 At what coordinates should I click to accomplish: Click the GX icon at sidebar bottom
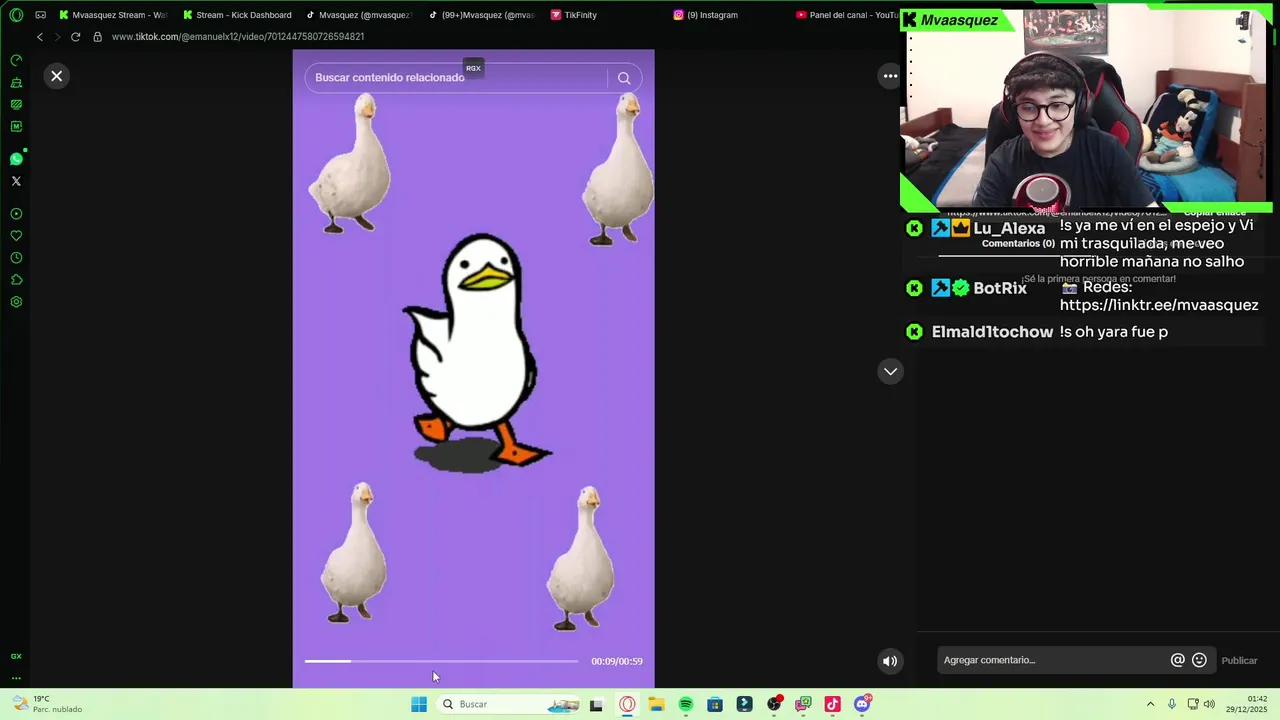tap(16, 656)
